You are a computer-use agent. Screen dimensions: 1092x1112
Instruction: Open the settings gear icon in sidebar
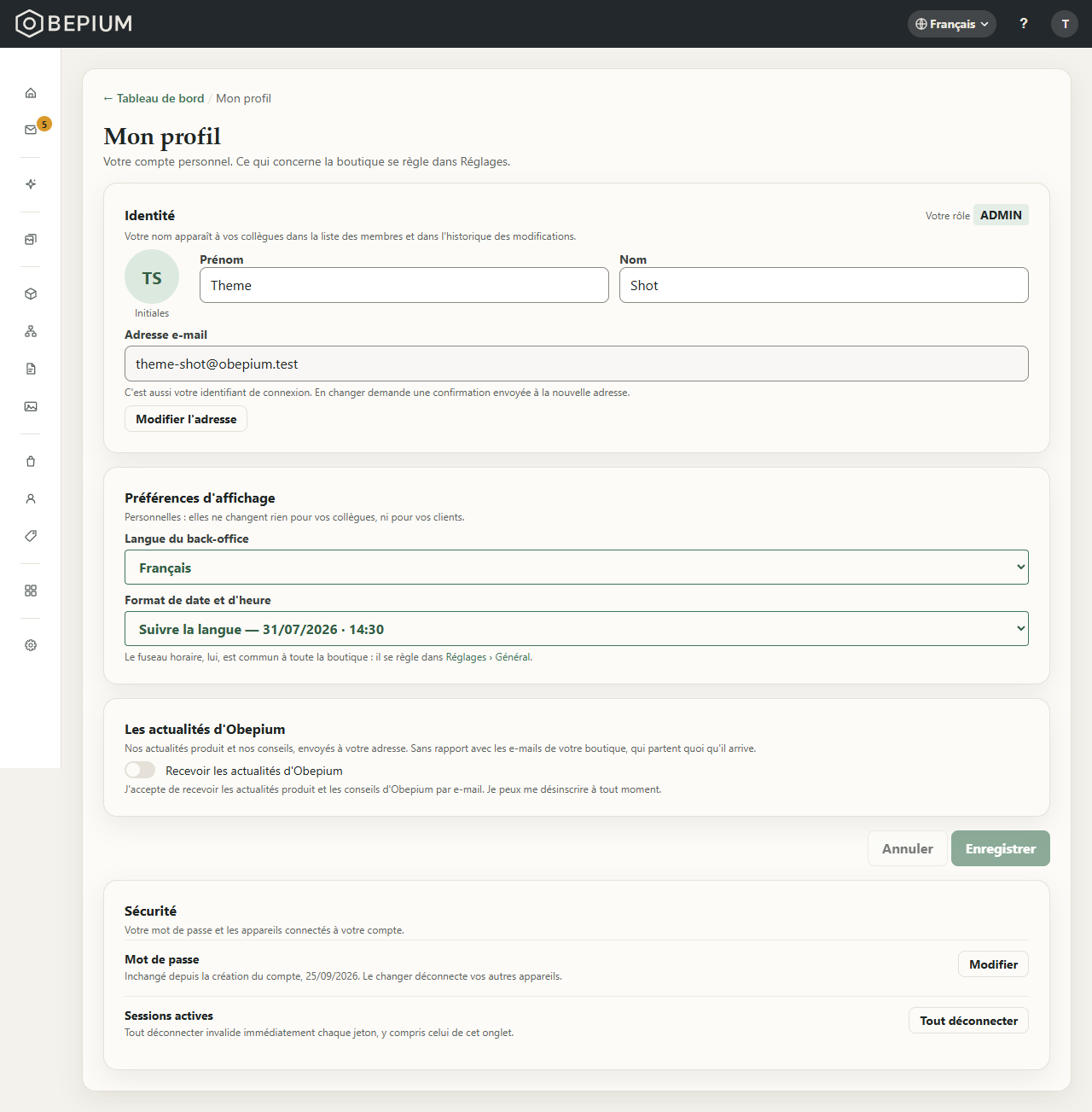point(31,645)
